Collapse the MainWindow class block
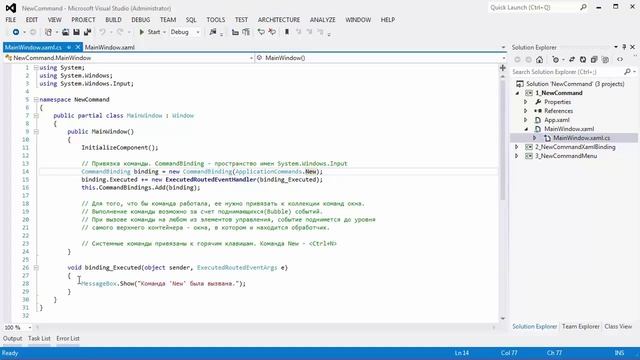 point(36,116)
